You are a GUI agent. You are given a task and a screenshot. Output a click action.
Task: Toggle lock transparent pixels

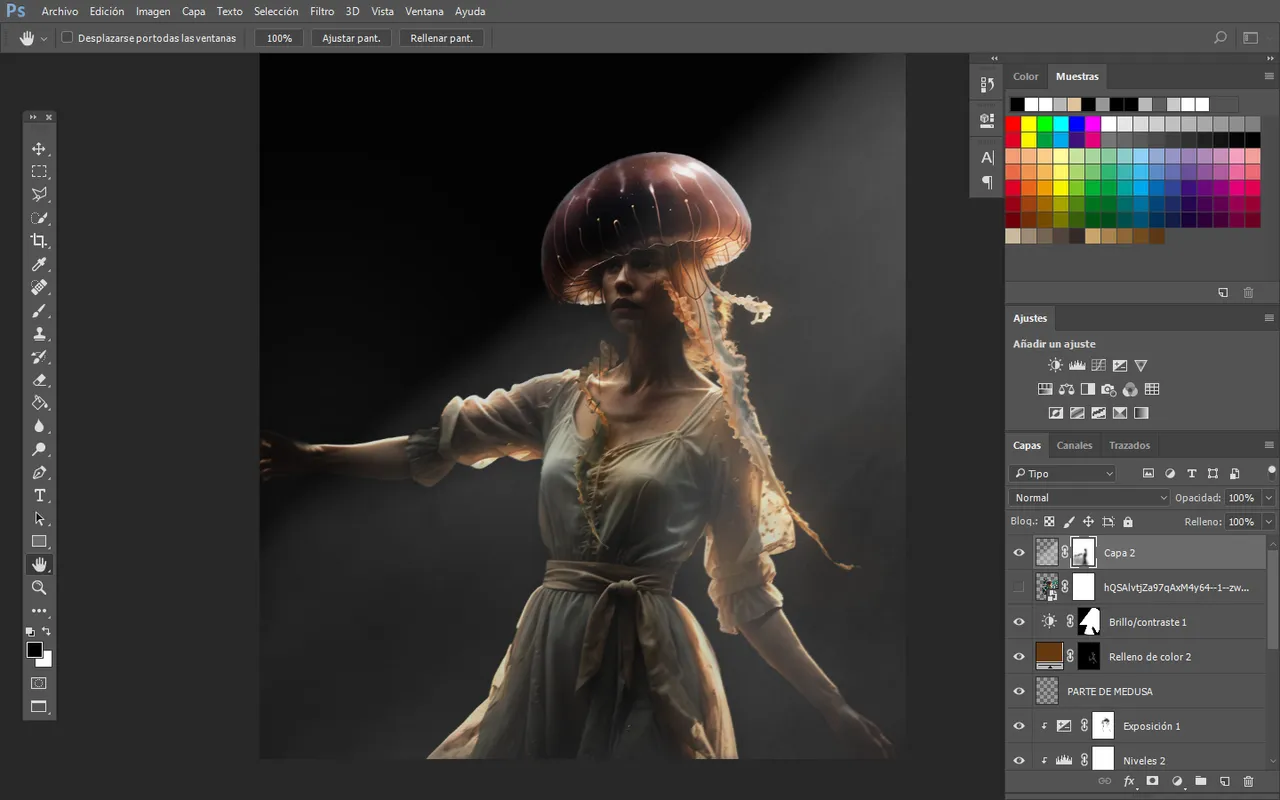1049,522
